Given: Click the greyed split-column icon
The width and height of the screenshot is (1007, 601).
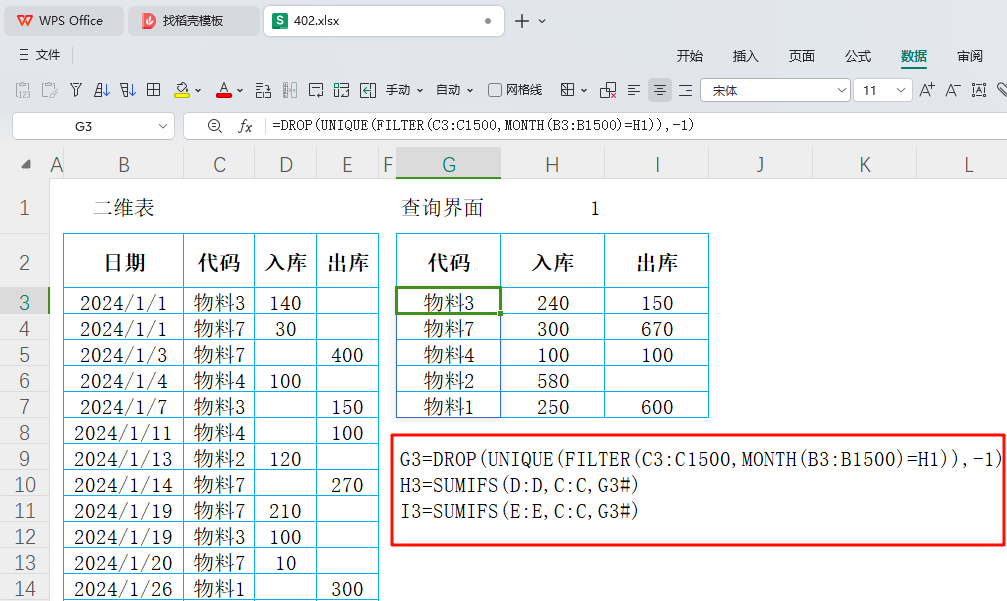Looking at the screenshot, I should tap(290, 90).
